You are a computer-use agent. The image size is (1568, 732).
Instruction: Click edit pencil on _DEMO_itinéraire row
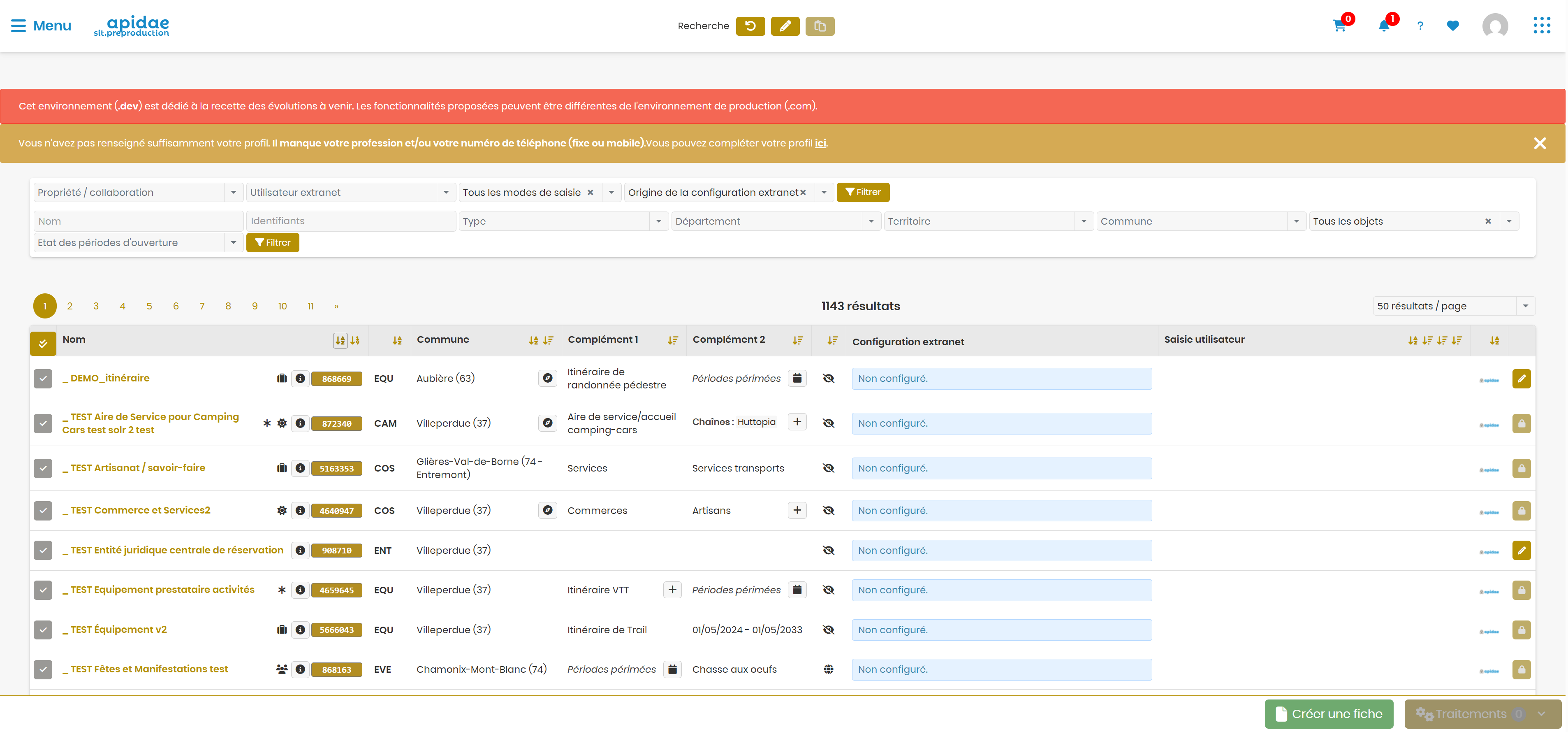click(1521, 378)
